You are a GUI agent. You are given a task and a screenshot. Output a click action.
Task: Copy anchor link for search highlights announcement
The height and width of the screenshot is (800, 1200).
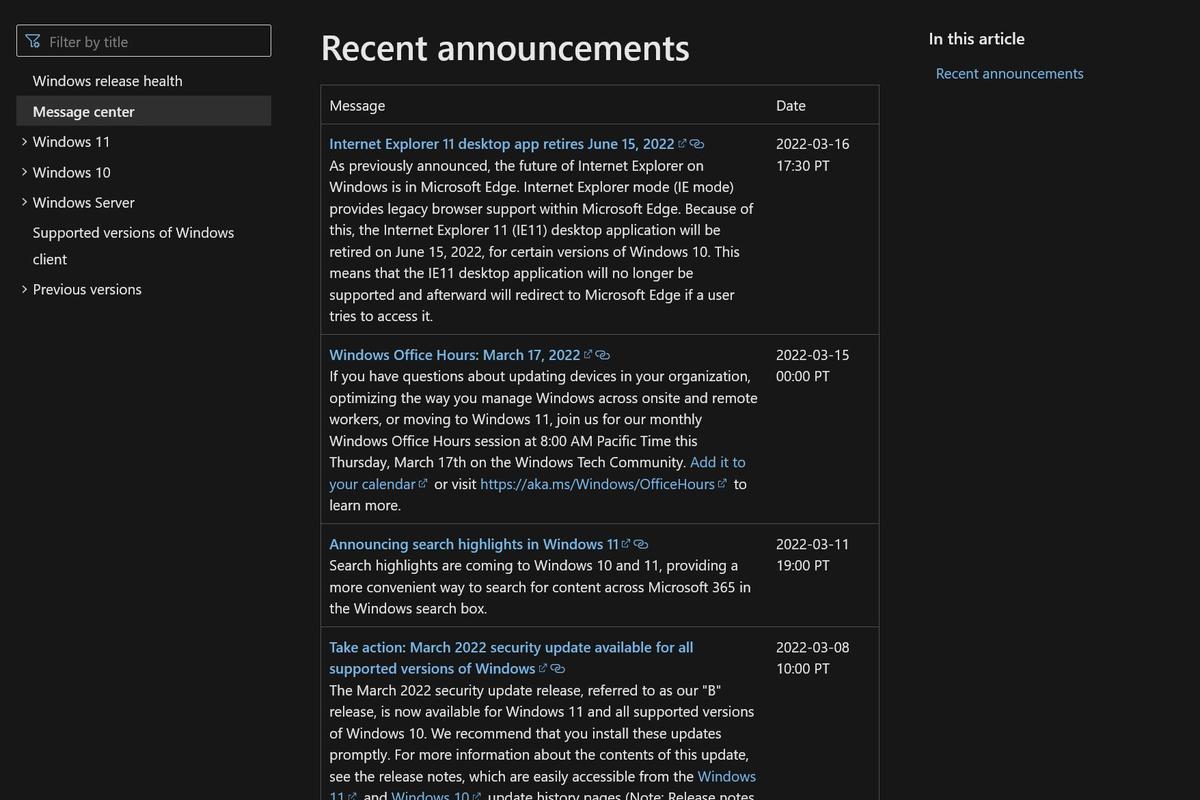pos(641,544)
